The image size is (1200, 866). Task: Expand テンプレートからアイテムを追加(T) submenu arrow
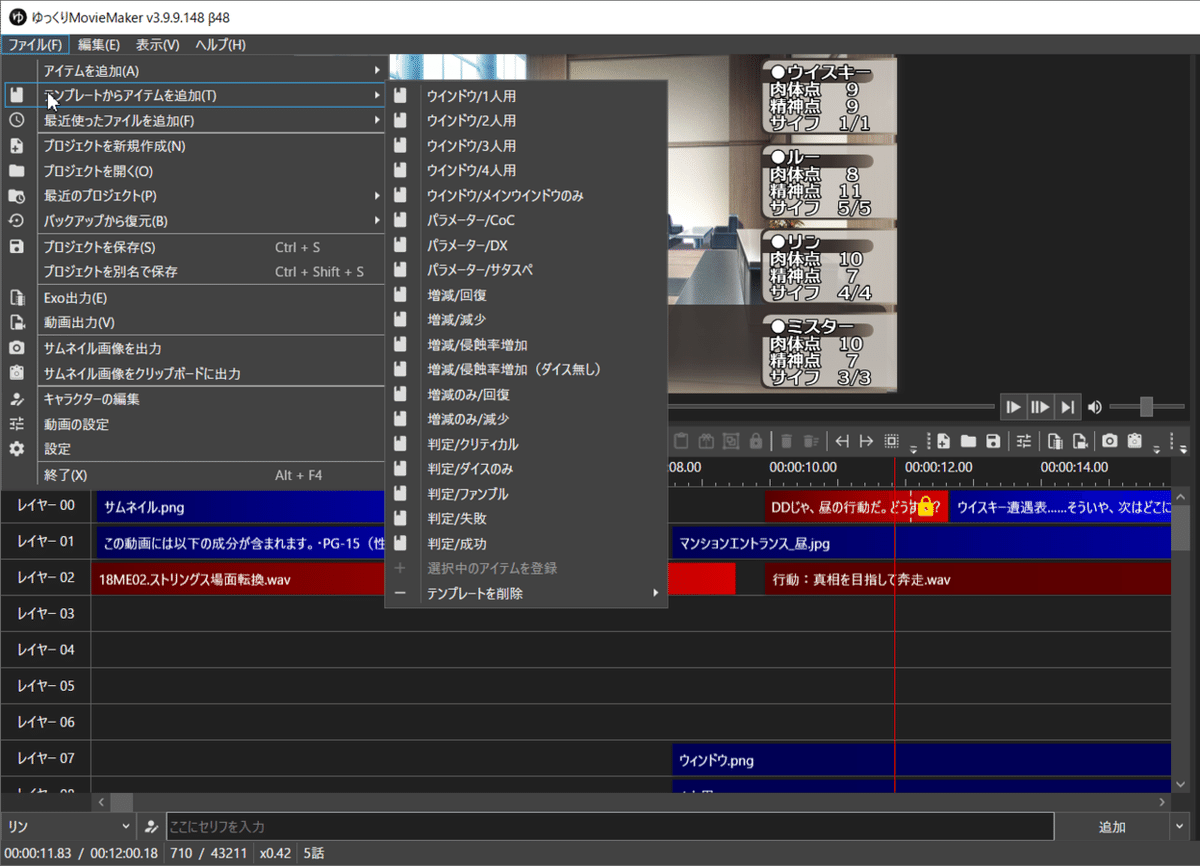click(377, 96)
